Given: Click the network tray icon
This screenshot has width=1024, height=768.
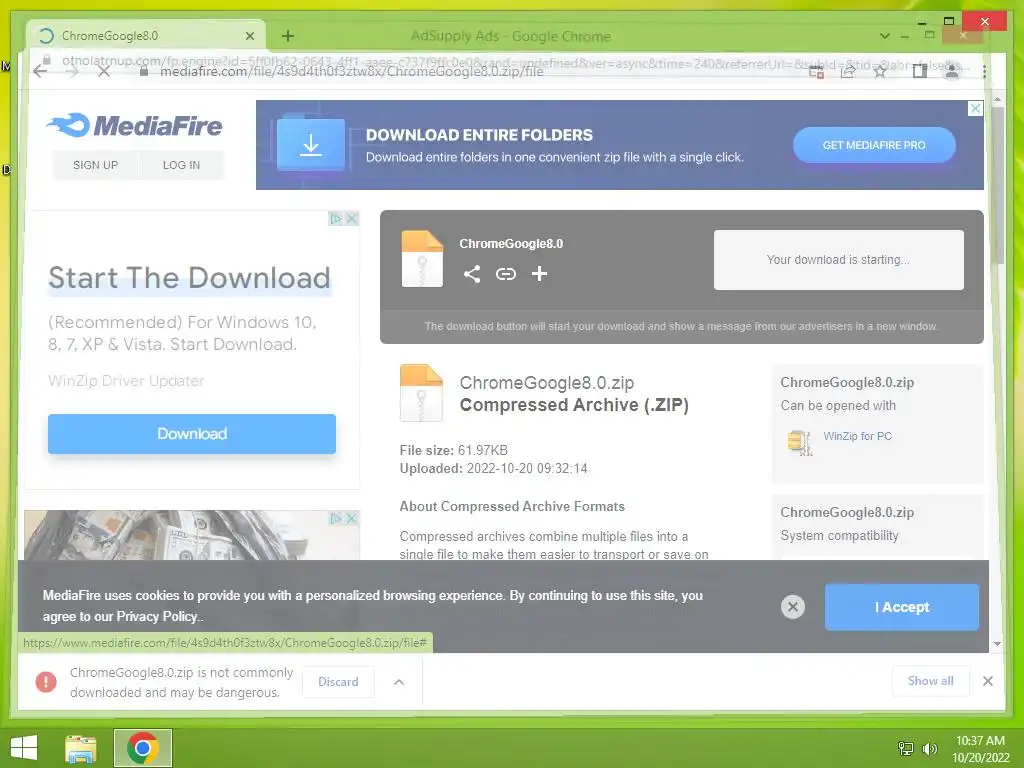Looking at the screenshot, I should 906,748.
